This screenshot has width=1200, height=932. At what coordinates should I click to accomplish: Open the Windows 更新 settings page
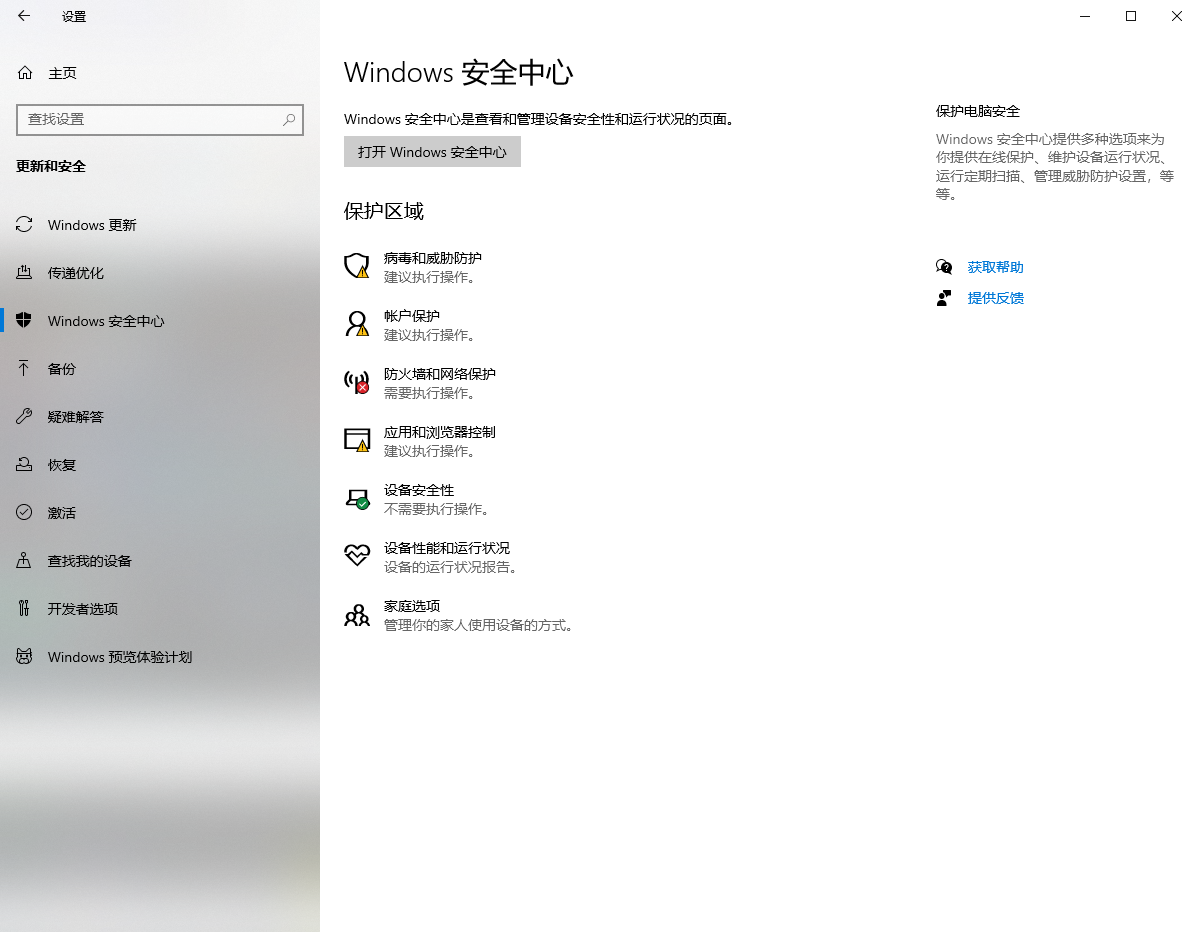pos(160,225)
